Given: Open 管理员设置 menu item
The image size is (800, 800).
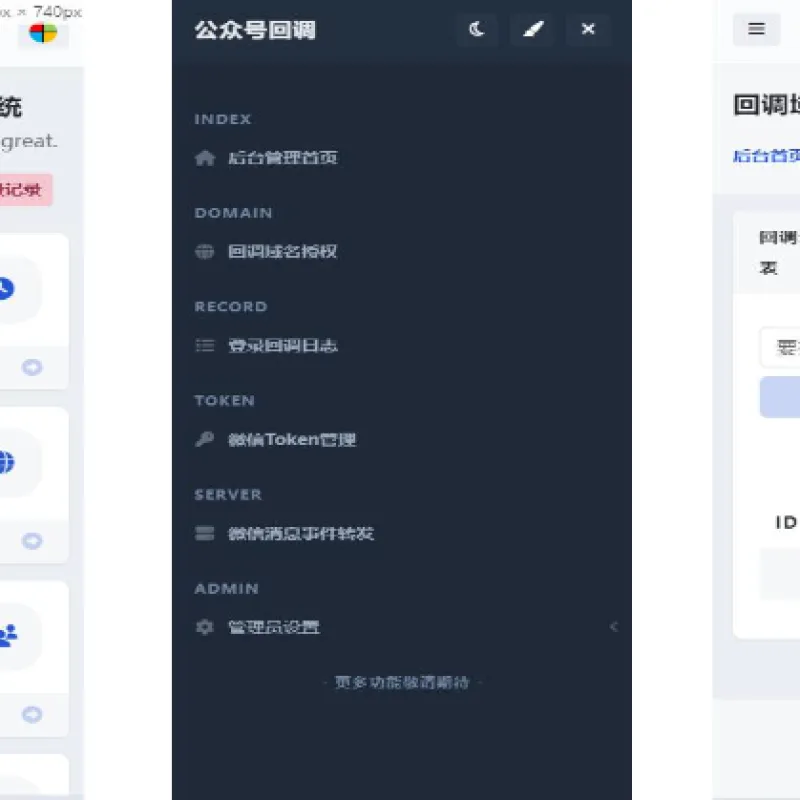Looking at the screenshot, I should point(273,627).
